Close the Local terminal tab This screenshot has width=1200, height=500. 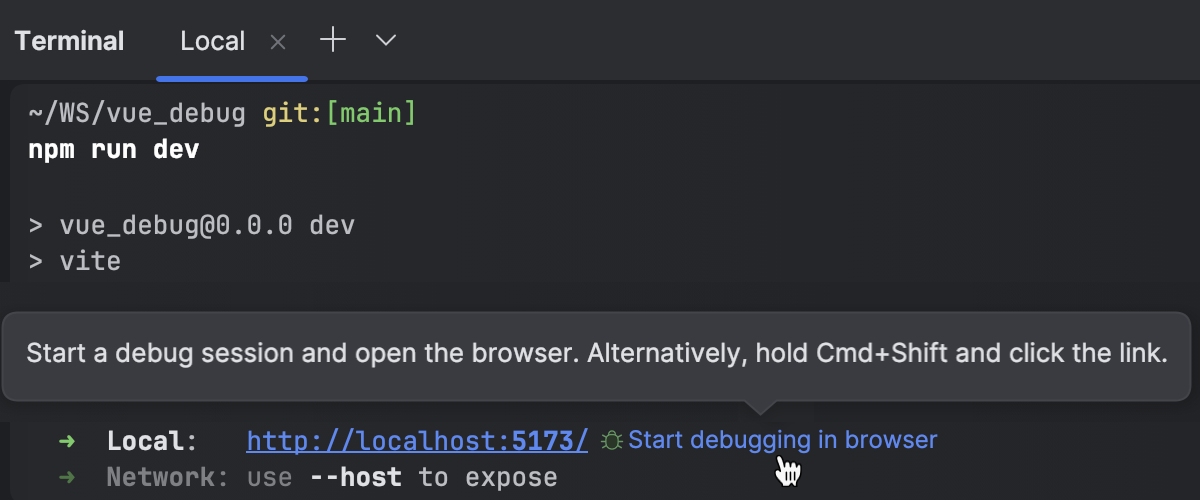pyautogui.click(x=278, y=42)
